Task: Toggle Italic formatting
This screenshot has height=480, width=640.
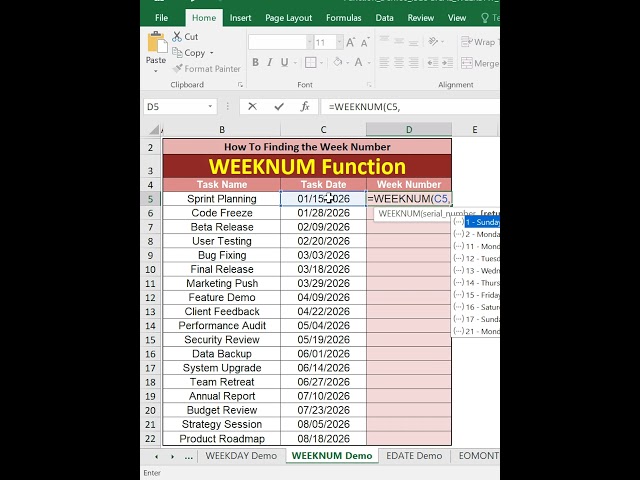Action: click(269, 62)
